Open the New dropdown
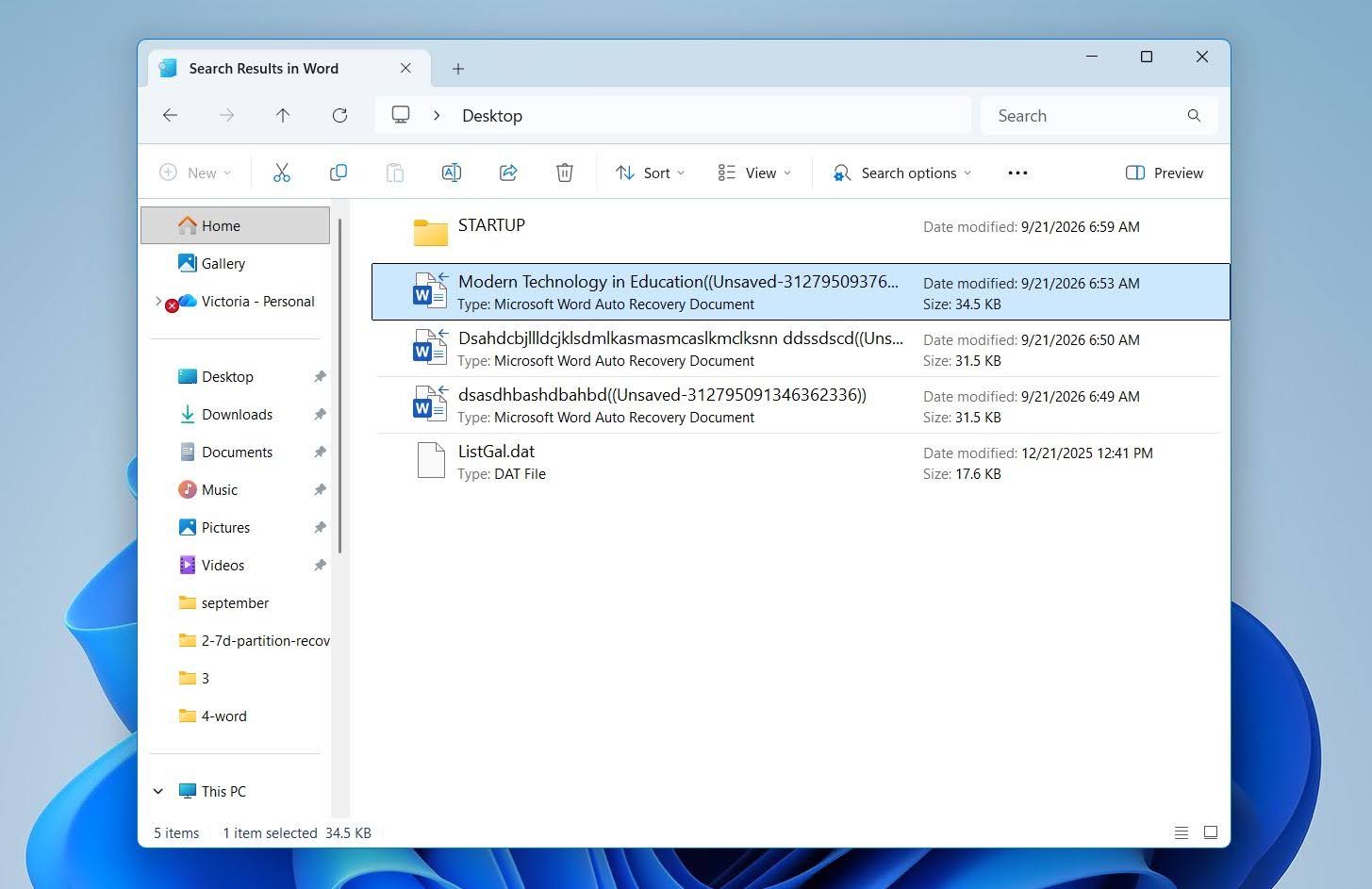 click(x=195, y=173)
